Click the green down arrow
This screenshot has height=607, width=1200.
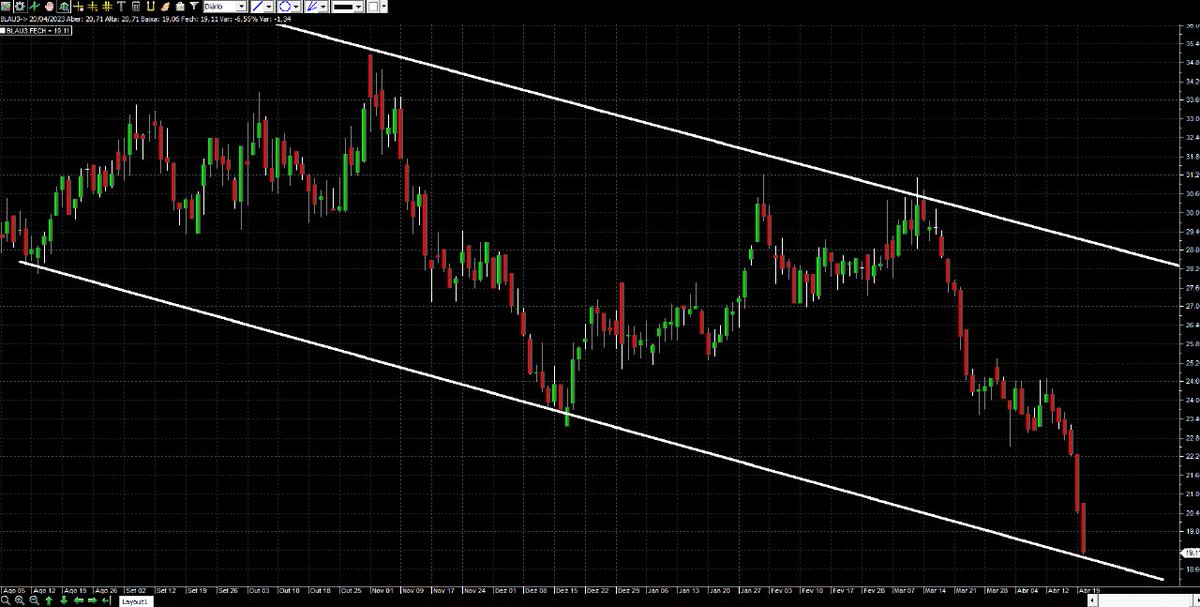pos(63,602)
